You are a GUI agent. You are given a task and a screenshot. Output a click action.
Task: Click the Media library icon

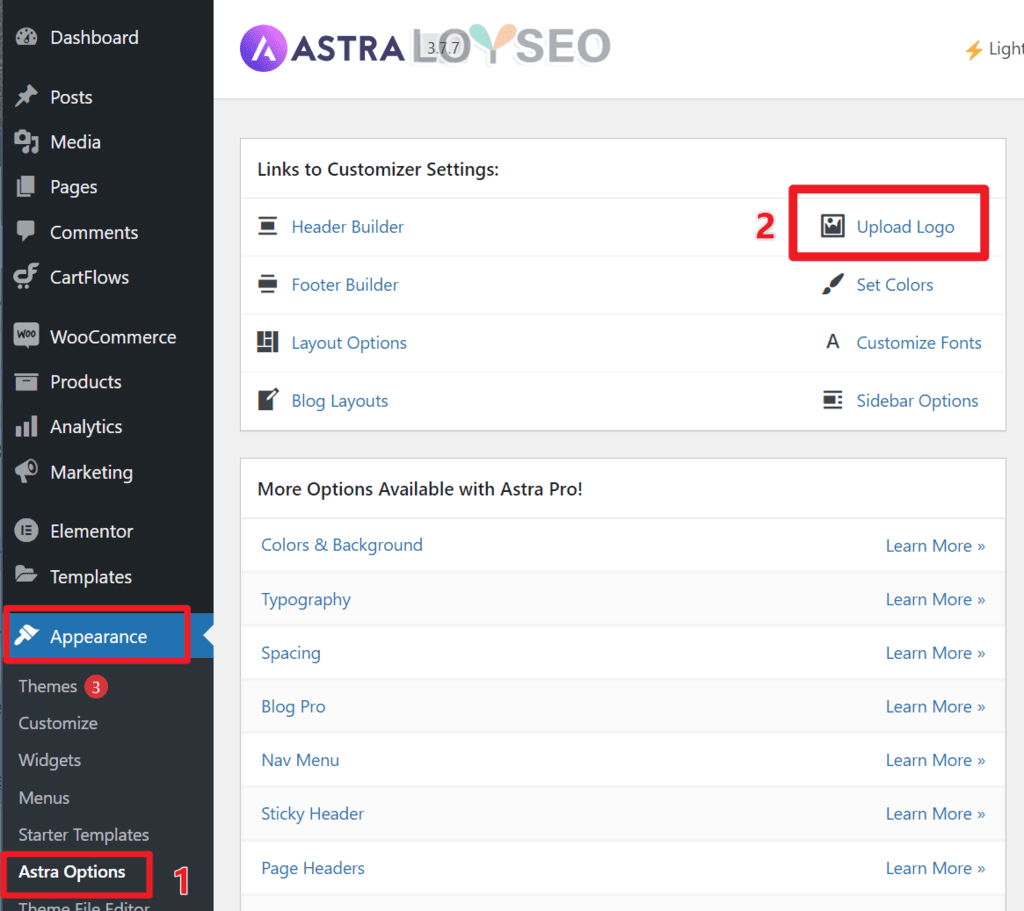pyautogui.click(x=26, y=142)
